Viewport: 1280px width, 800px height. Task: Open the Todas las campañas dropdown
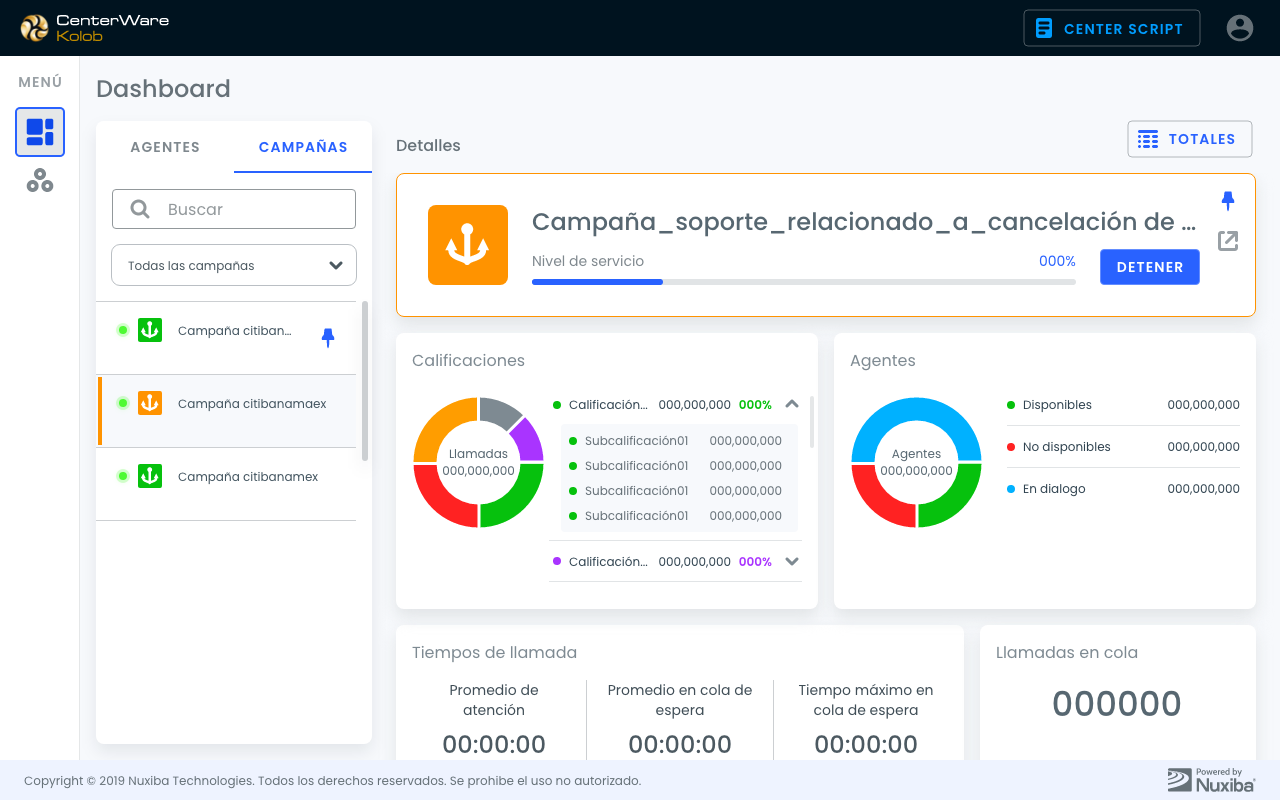point(234,266)
